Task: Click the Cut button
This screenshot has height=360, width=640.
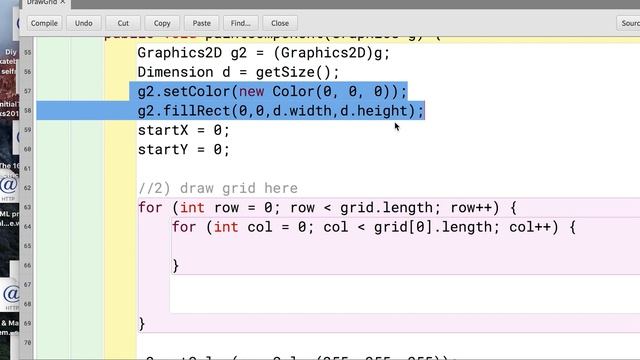Action: [x=123, y=23]
